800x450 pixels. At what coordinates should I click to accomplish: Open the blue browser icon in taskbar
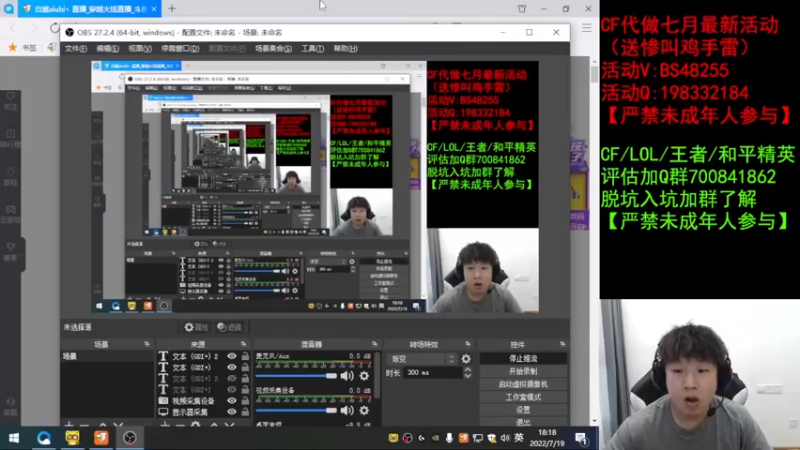43,438
